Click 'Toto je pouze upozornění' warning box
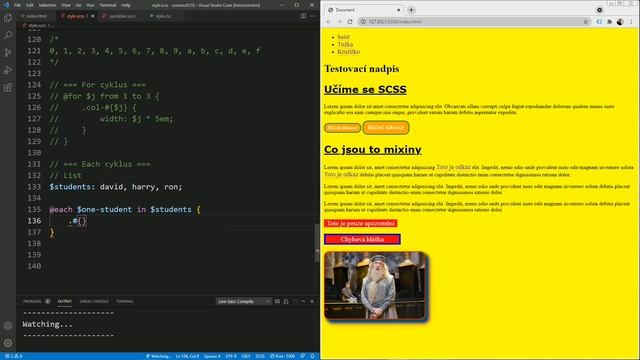The height and width of the screenshot is (360, 640). pos(360,223)
